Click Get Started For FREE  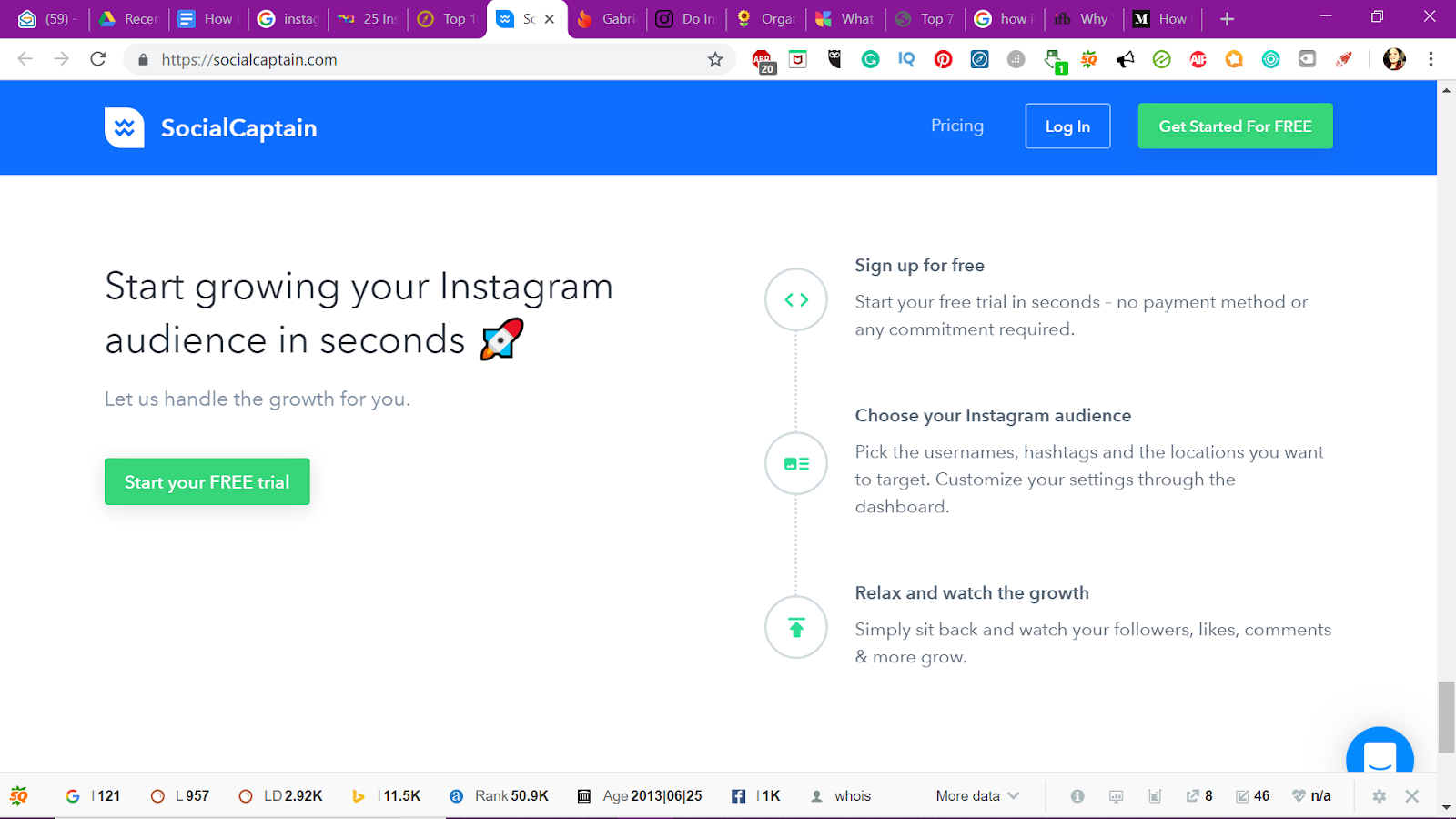pos(1235,126)
